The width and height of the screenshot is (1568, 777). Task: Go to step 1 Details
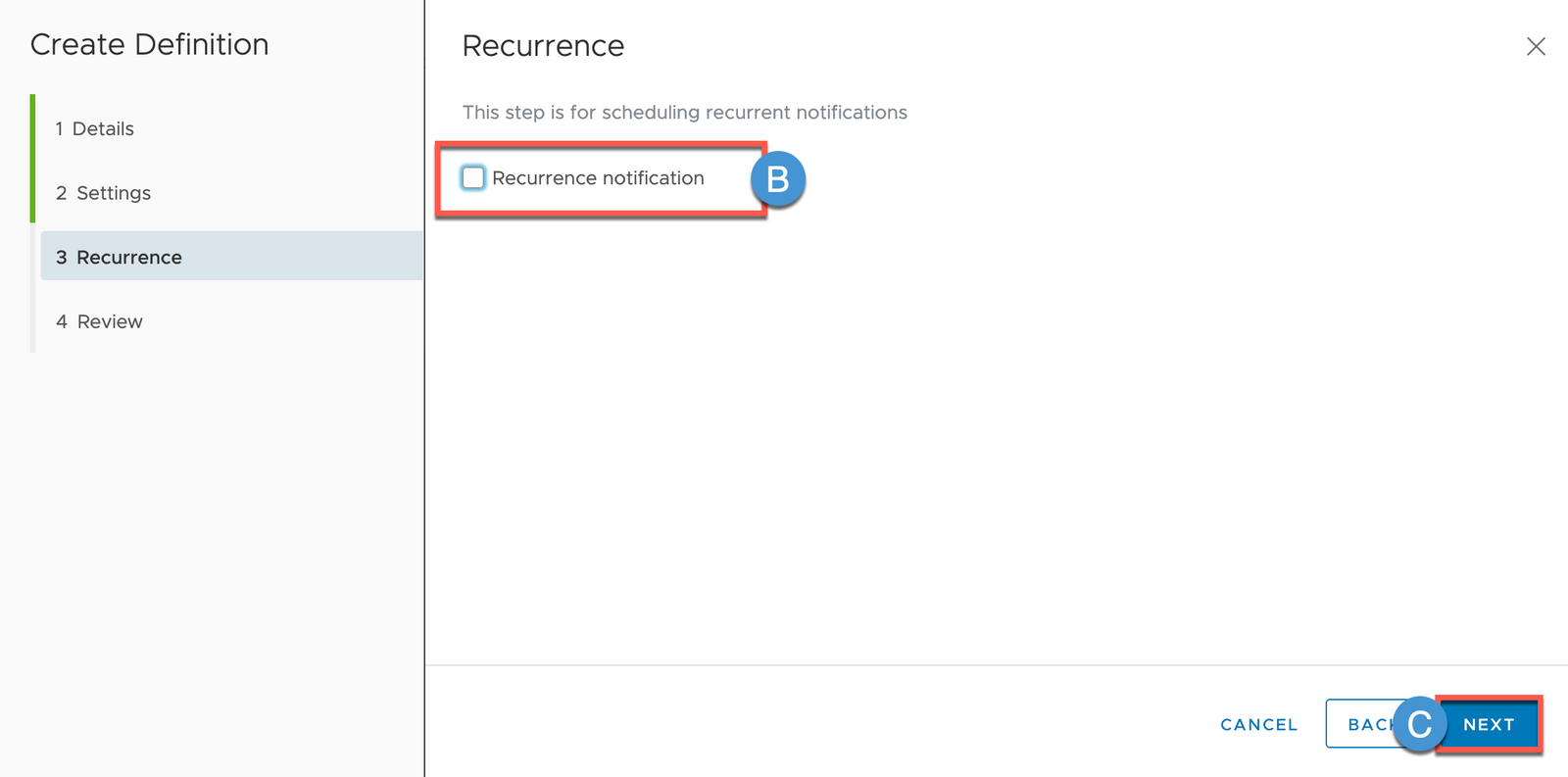point(103,129)
